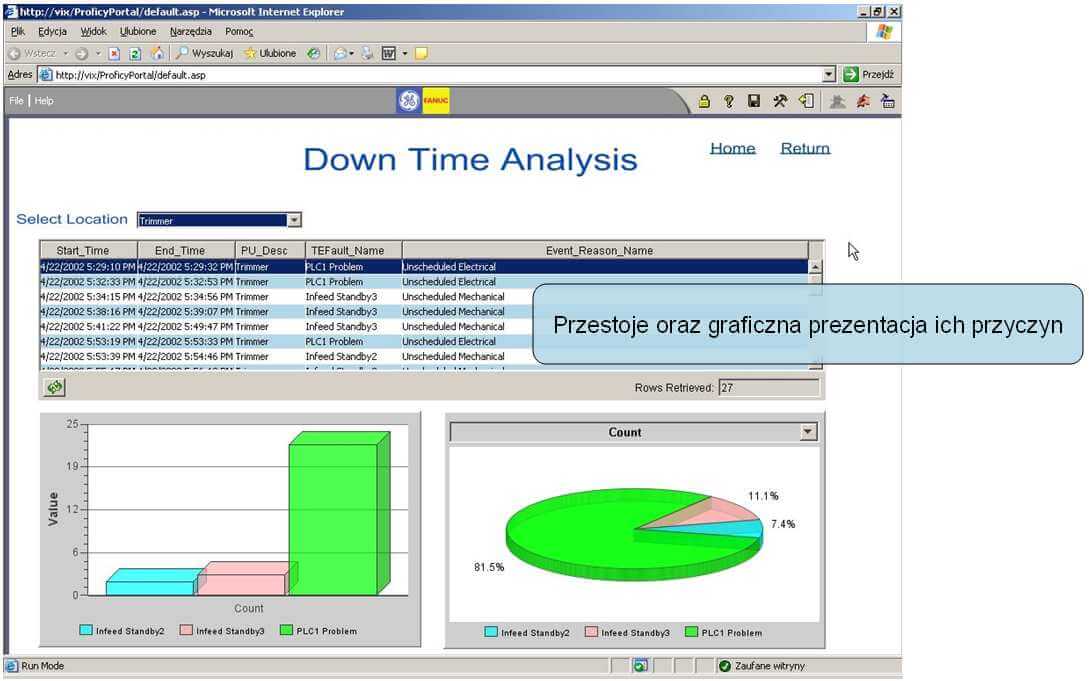
Task: Open the Forward button history dropdown arrow
Action: [98, 53]
